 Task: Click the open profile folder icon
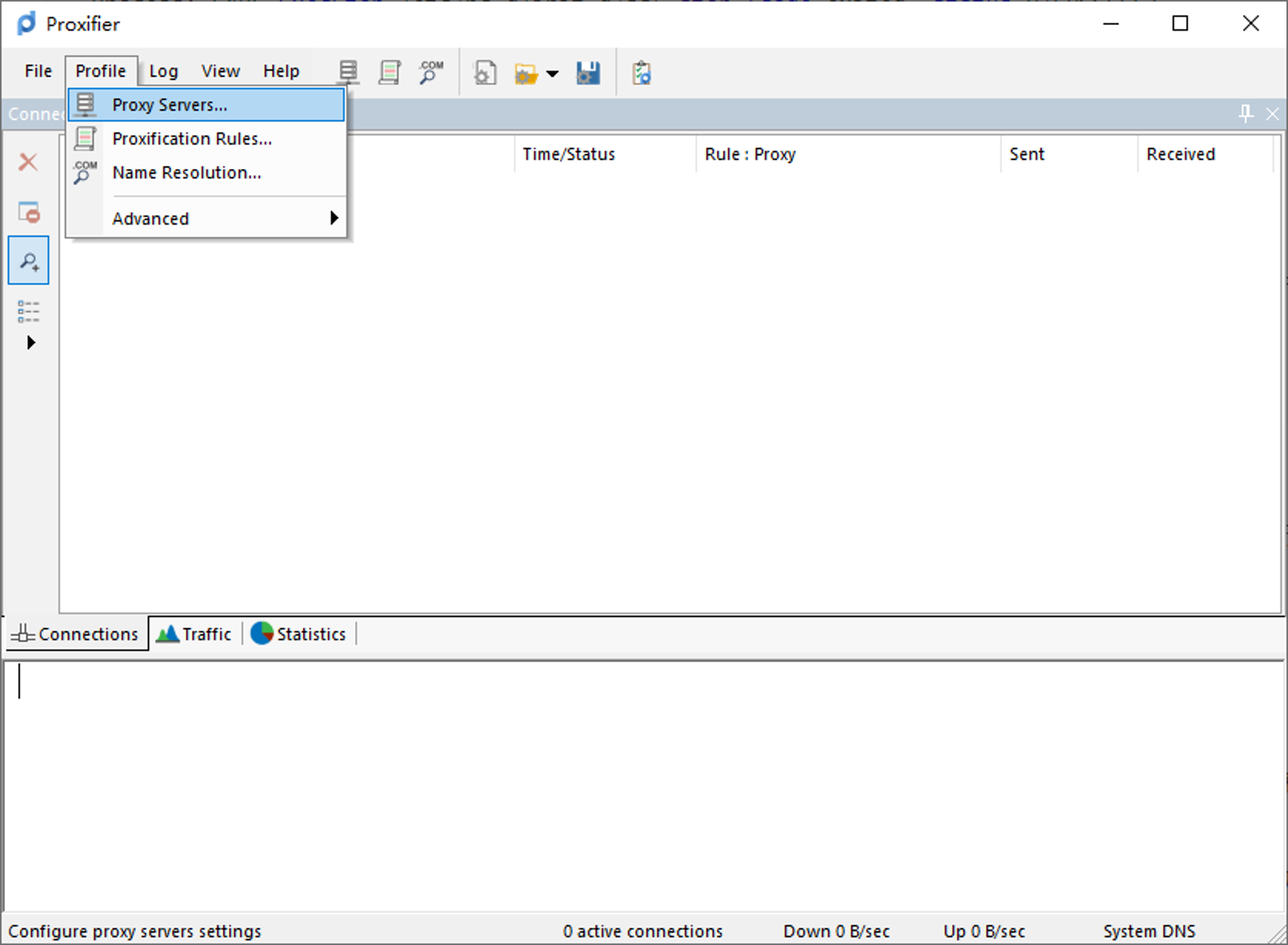coord(526,73)
